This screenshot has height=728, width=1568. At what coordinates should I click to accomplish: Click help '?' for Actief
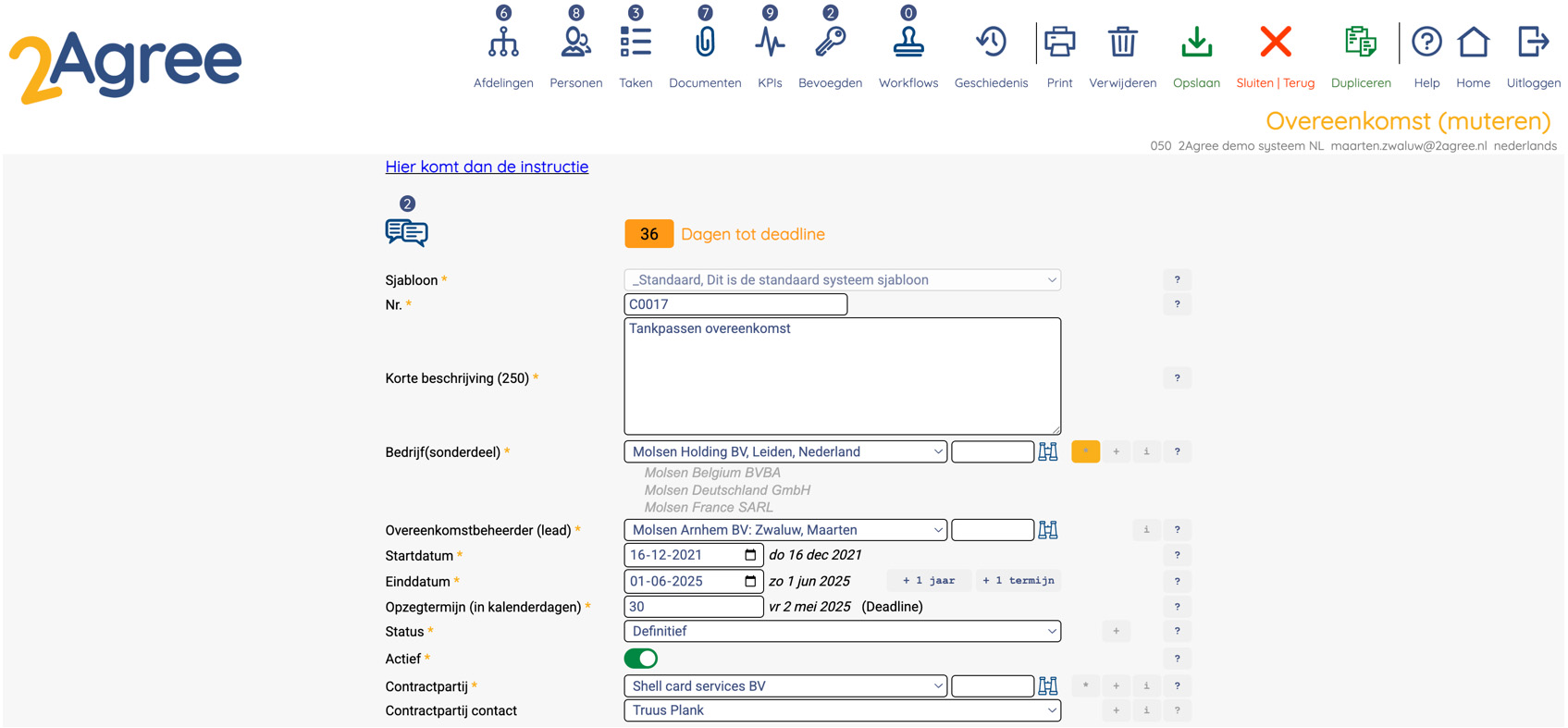1177,659
